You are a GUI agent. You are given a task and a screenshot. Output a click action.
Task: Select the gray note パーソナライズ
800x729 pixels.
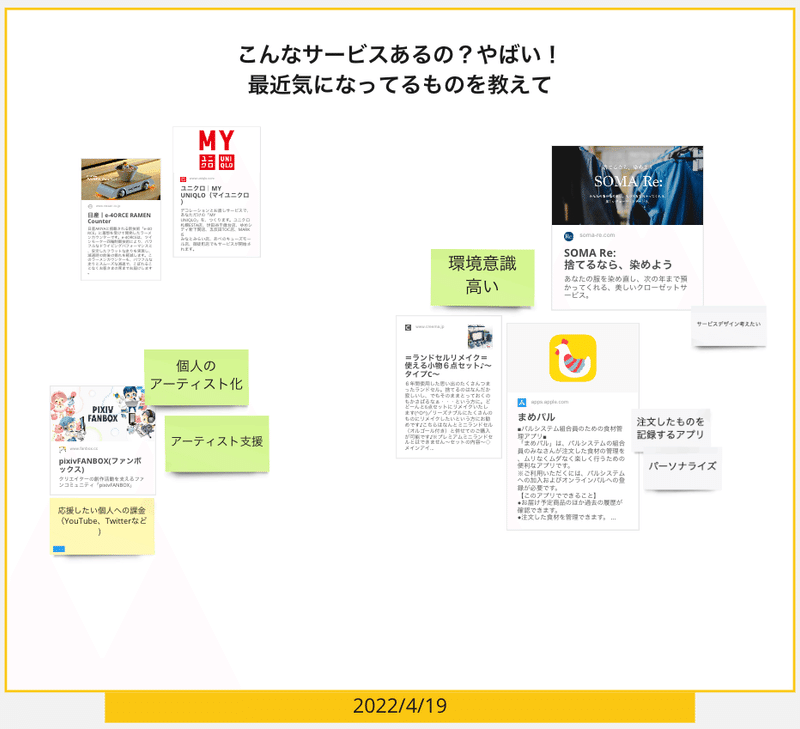pyautogui.click(x=682, y=468)
